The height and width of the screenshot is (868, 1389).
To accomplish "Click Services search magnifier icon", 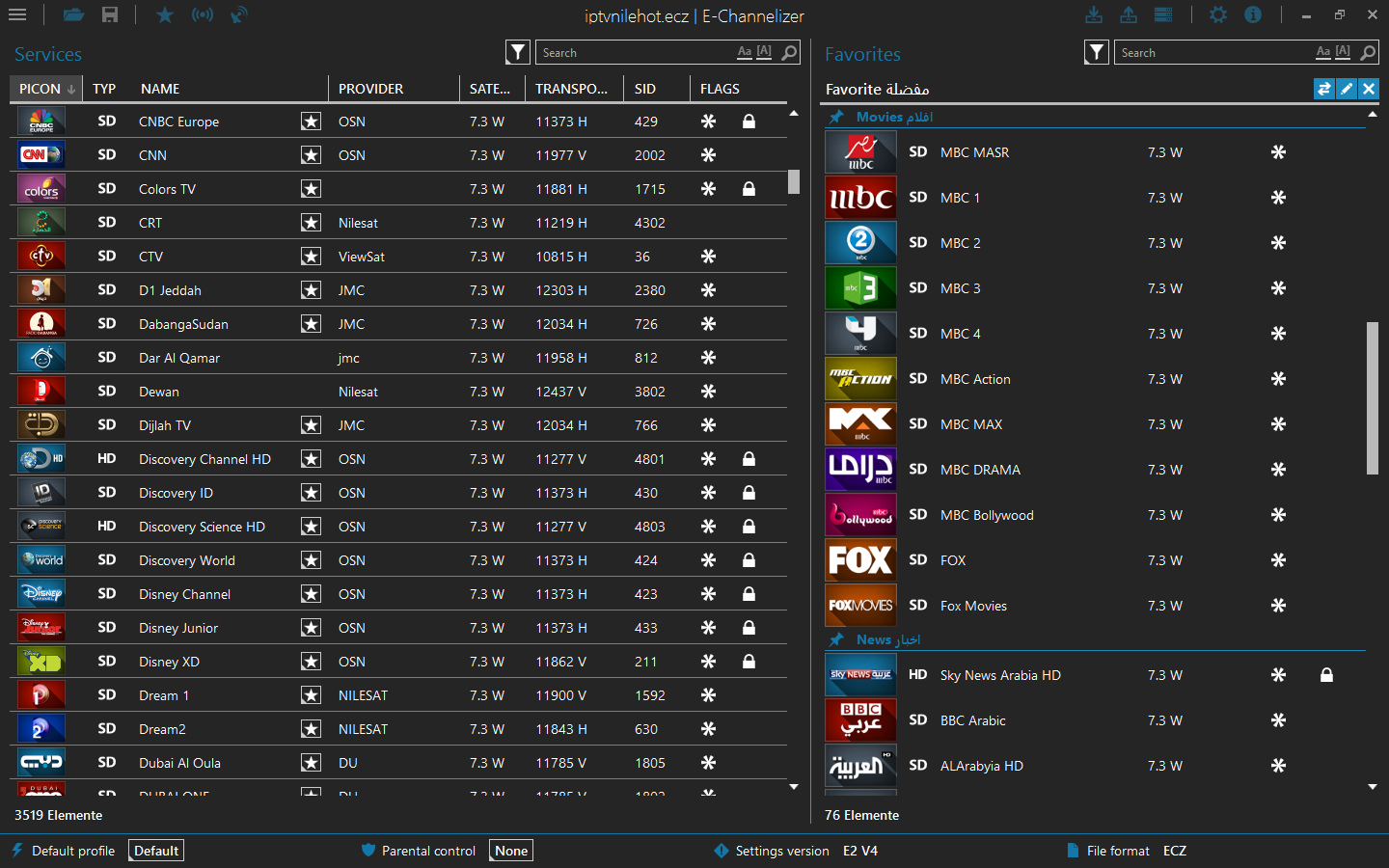I will [x=789, y=52].
